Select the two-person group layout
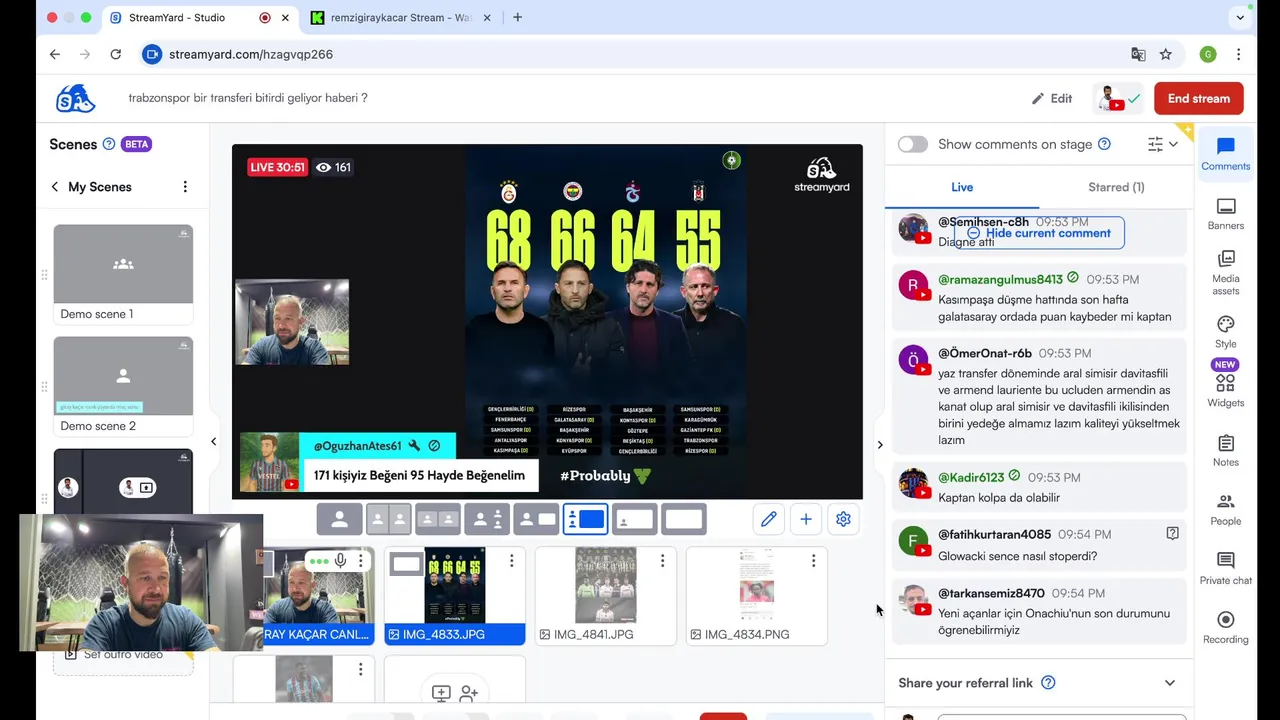 [438, 519]
